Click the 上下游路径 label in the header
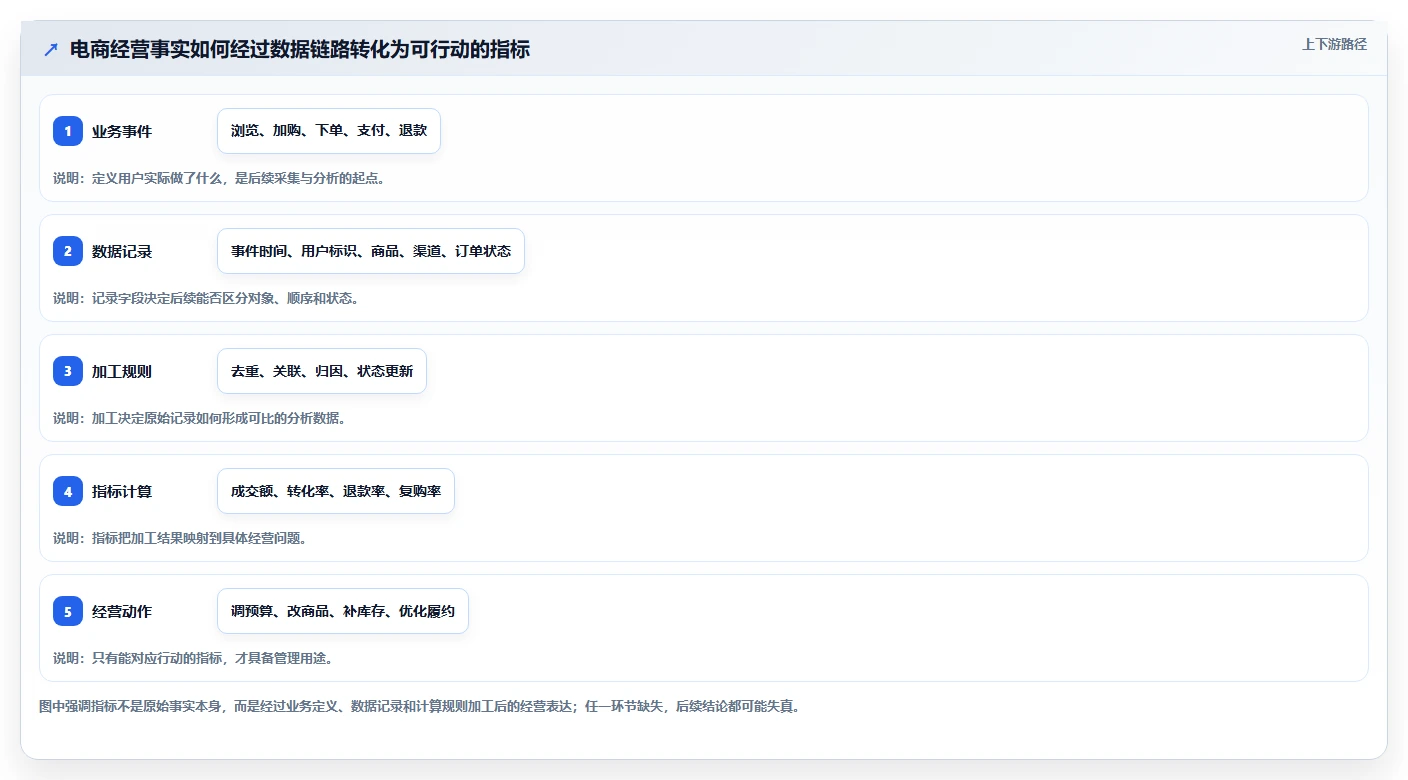 point(1334,45)
